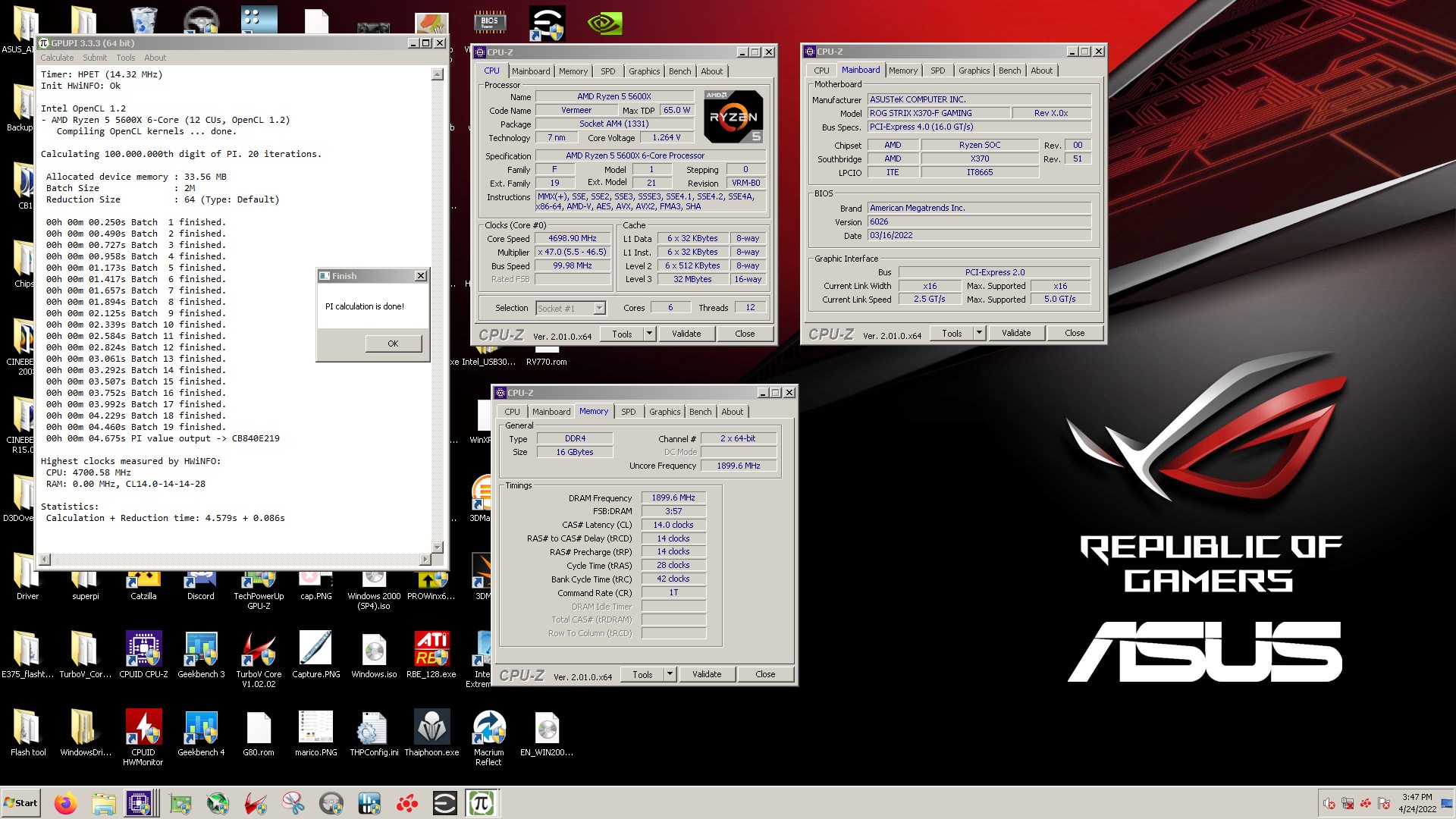Screen dimensions: 1456x819
Task: Open the About menu in GPUPI
Action: tap(155, 58)
